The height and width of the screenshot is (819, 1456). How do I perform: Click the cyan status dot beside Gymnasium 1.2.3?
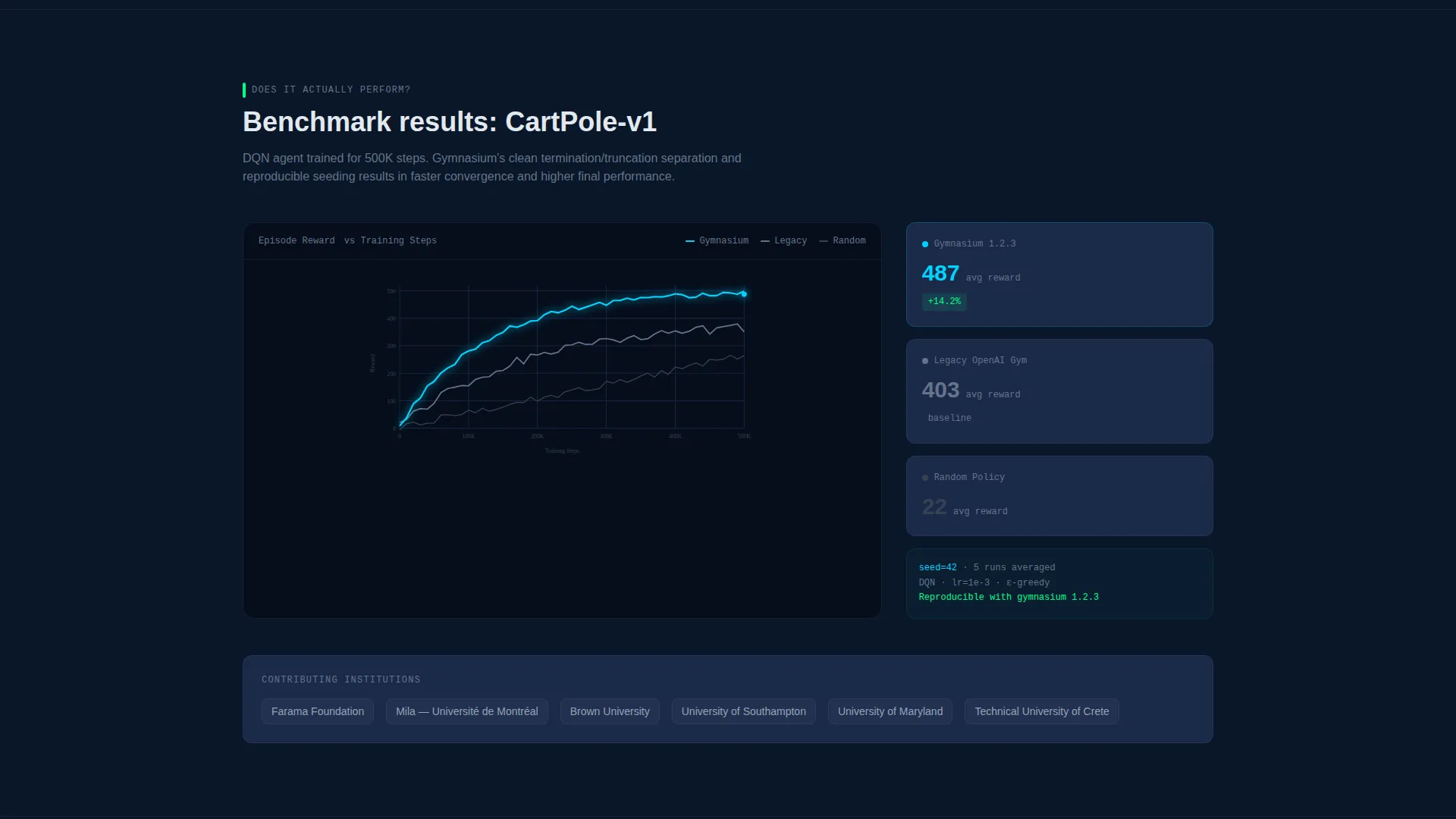tap(925, 244)
